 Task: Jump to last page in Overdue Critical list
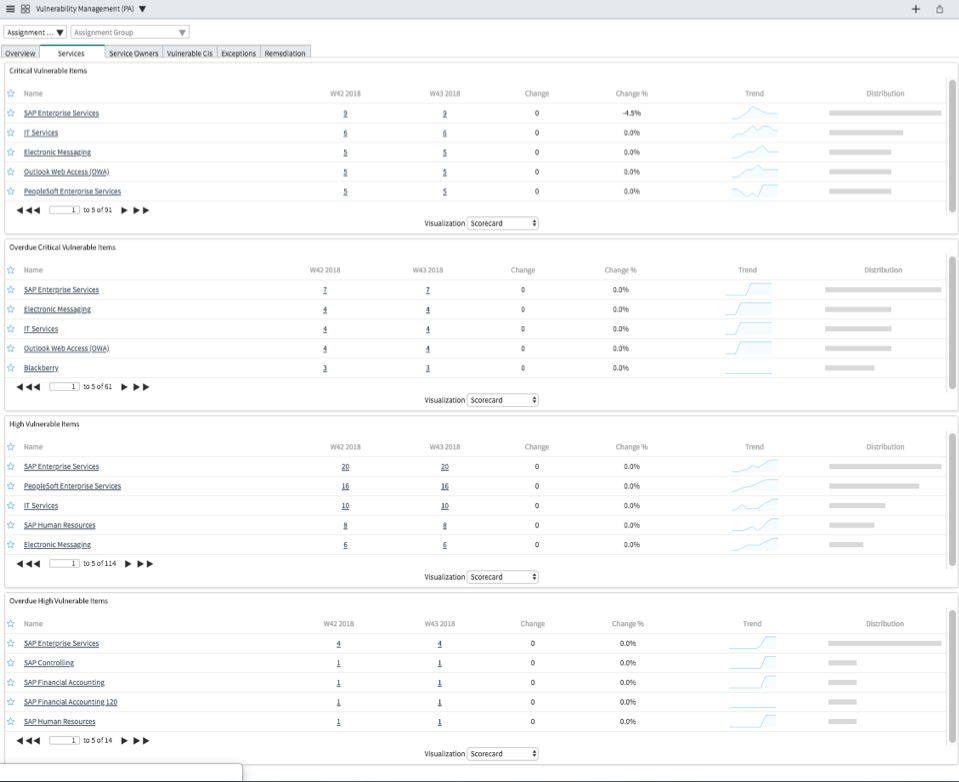pos(141,387)
